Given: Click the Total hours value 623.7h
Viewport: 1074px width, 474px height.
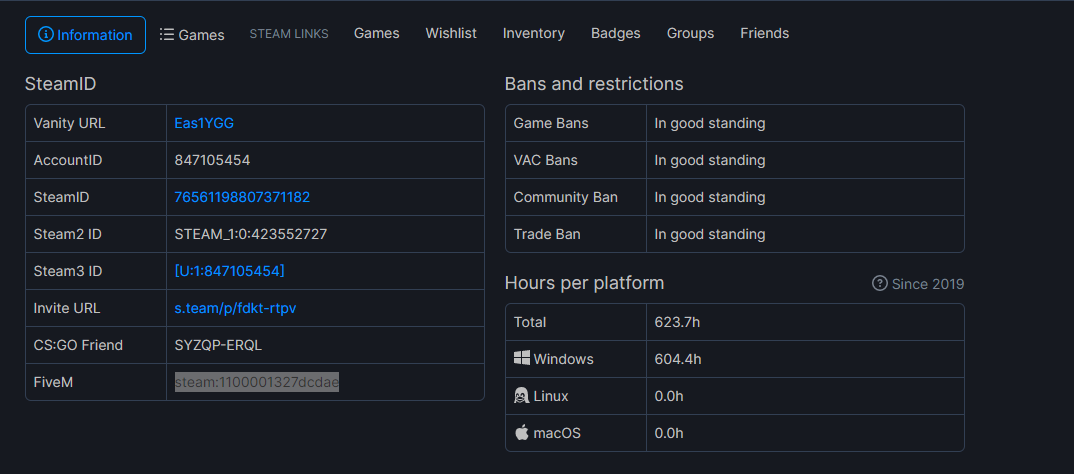Looking at the screenshot, I should [677, 322].
